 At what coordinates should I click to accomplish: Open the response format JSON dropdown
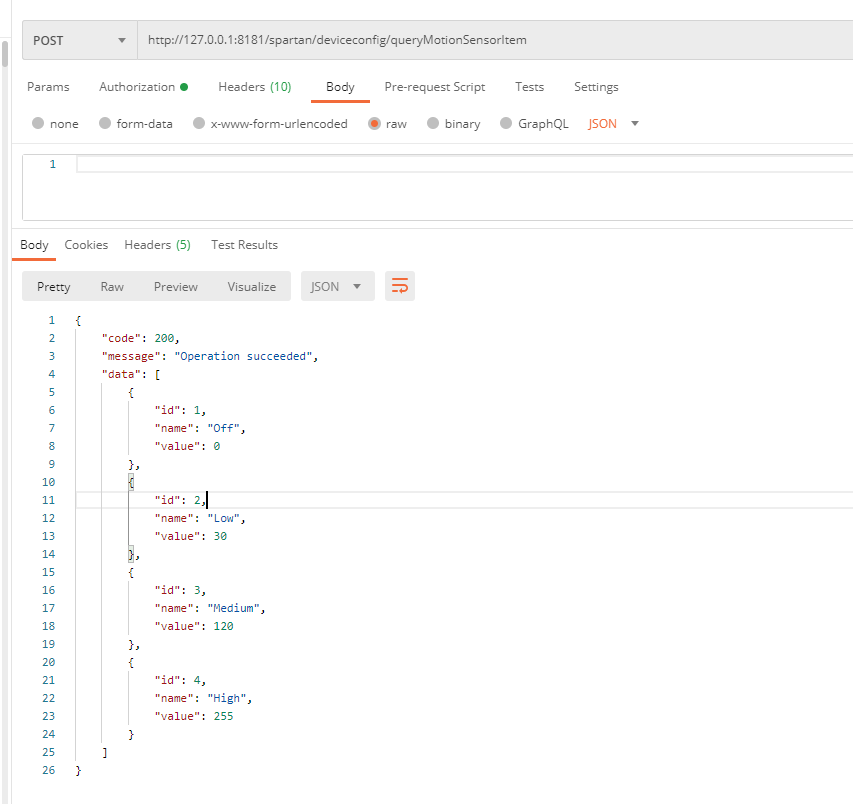[x=337, y=286]
